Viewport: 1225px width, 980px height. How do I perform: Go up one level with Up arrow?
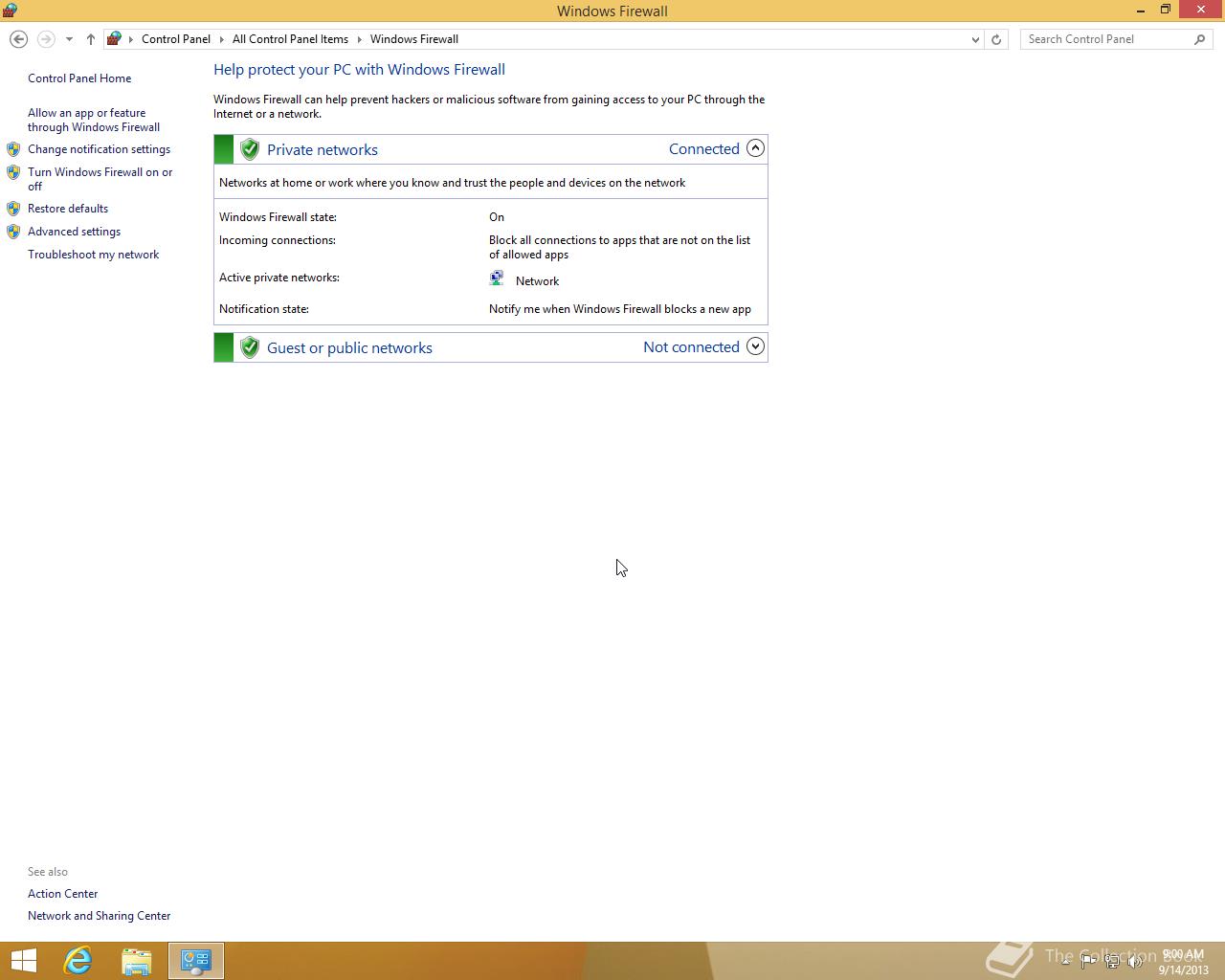click(x=91, y=39)
